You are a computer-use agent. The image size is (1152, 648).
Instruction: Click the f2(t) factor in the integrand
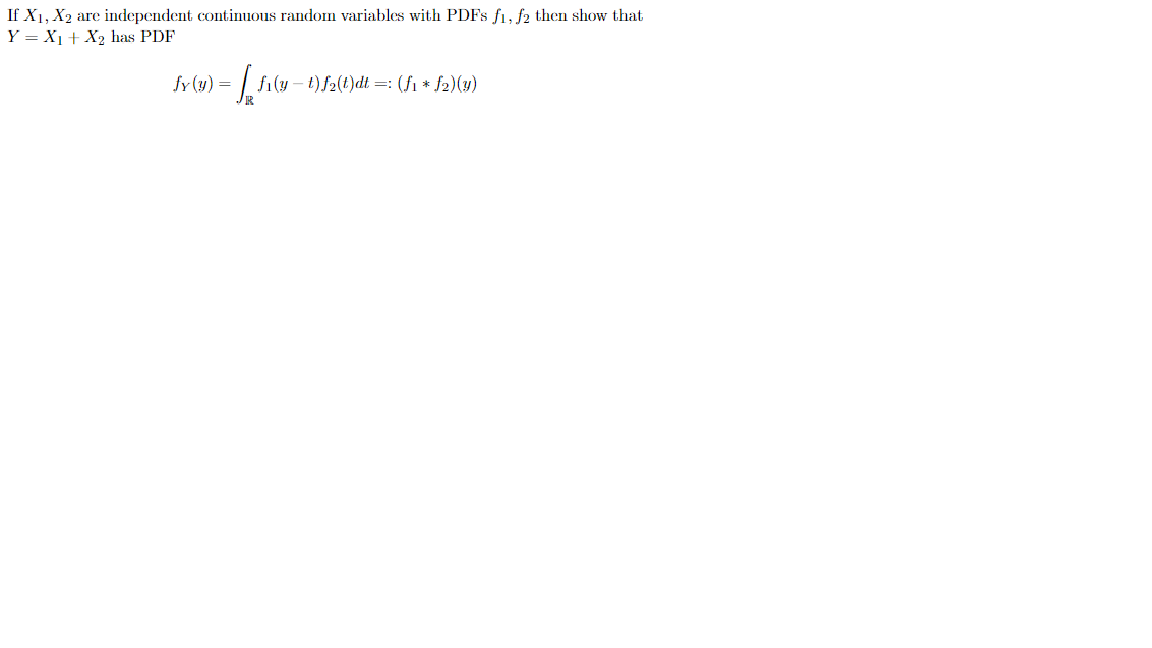(336, 84)
